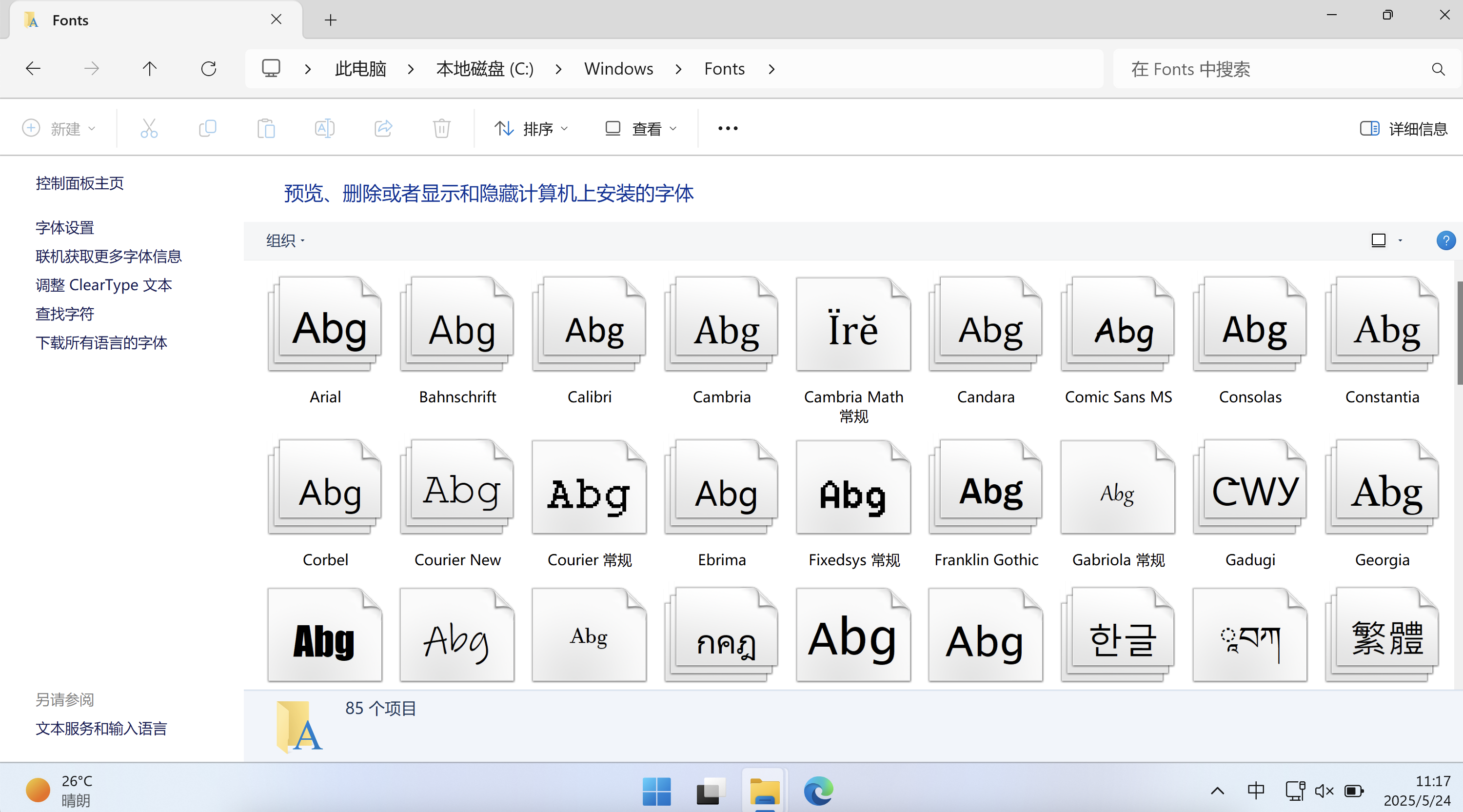This screenshot has height=812, width=1463.
Task: Select the 本地磁盘 (C:) breadcrumb segment
Action: coord(484,69)
